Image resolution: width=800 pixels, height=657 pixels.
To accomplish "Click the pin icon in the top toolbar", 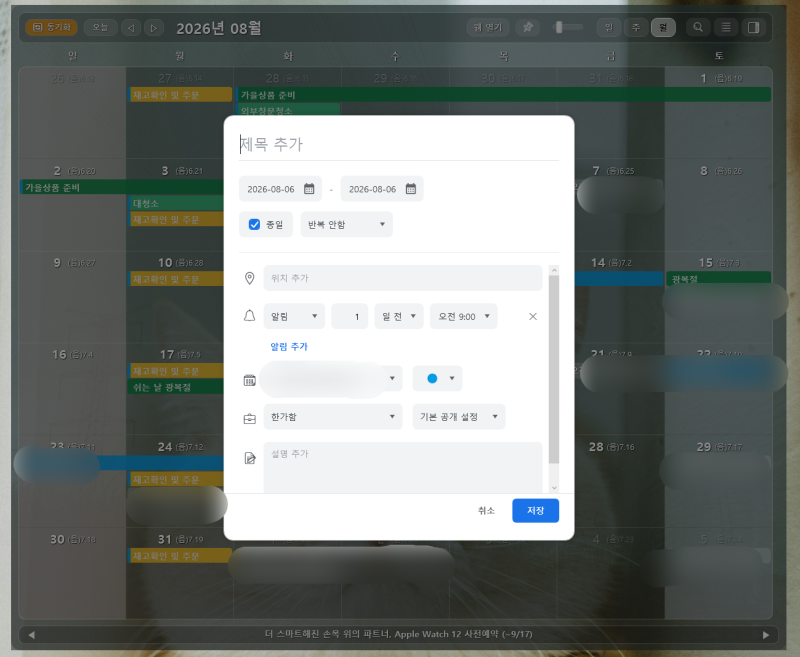I will (528, 27).
